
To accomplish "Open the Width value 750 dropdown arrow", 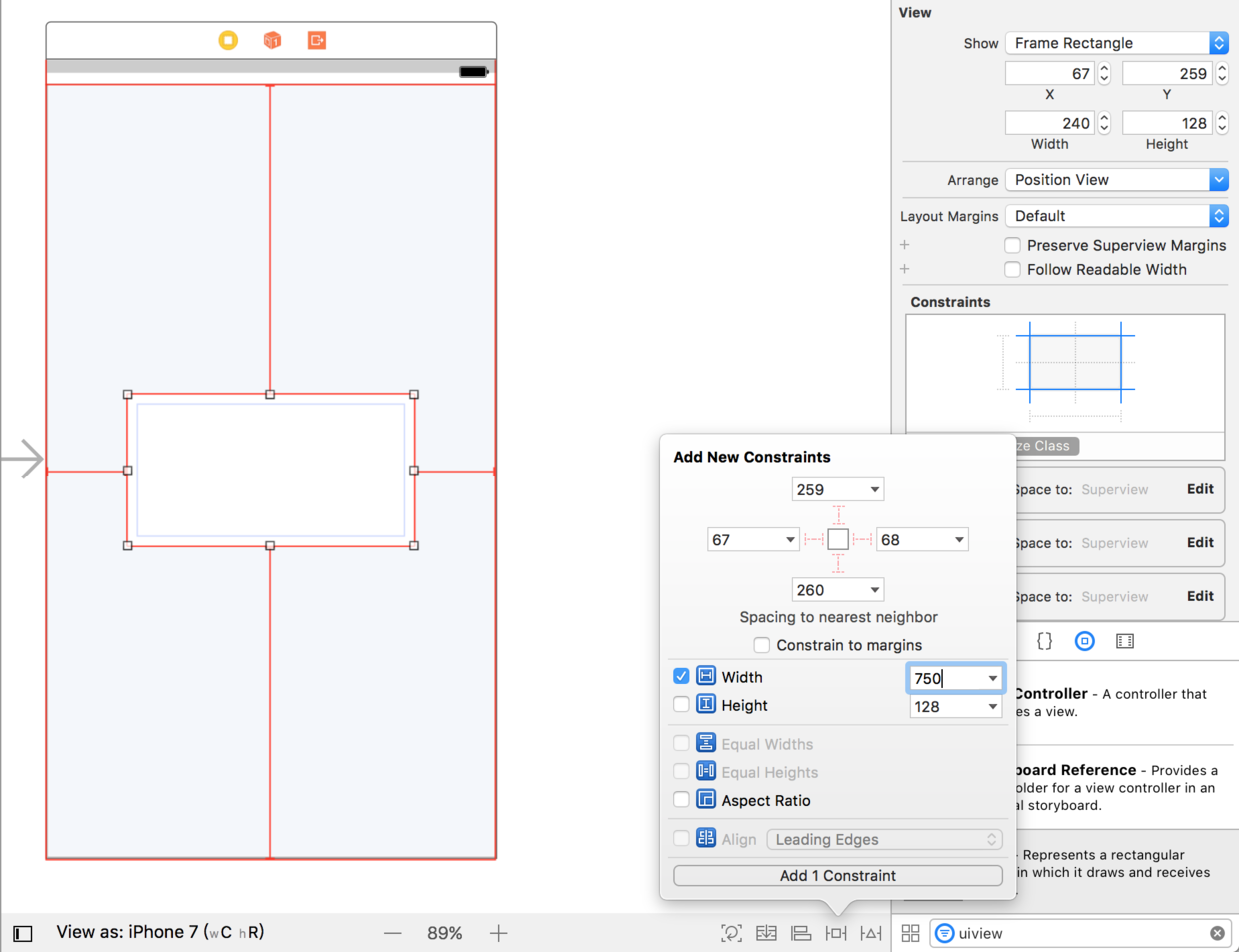I will pos(992,678).
